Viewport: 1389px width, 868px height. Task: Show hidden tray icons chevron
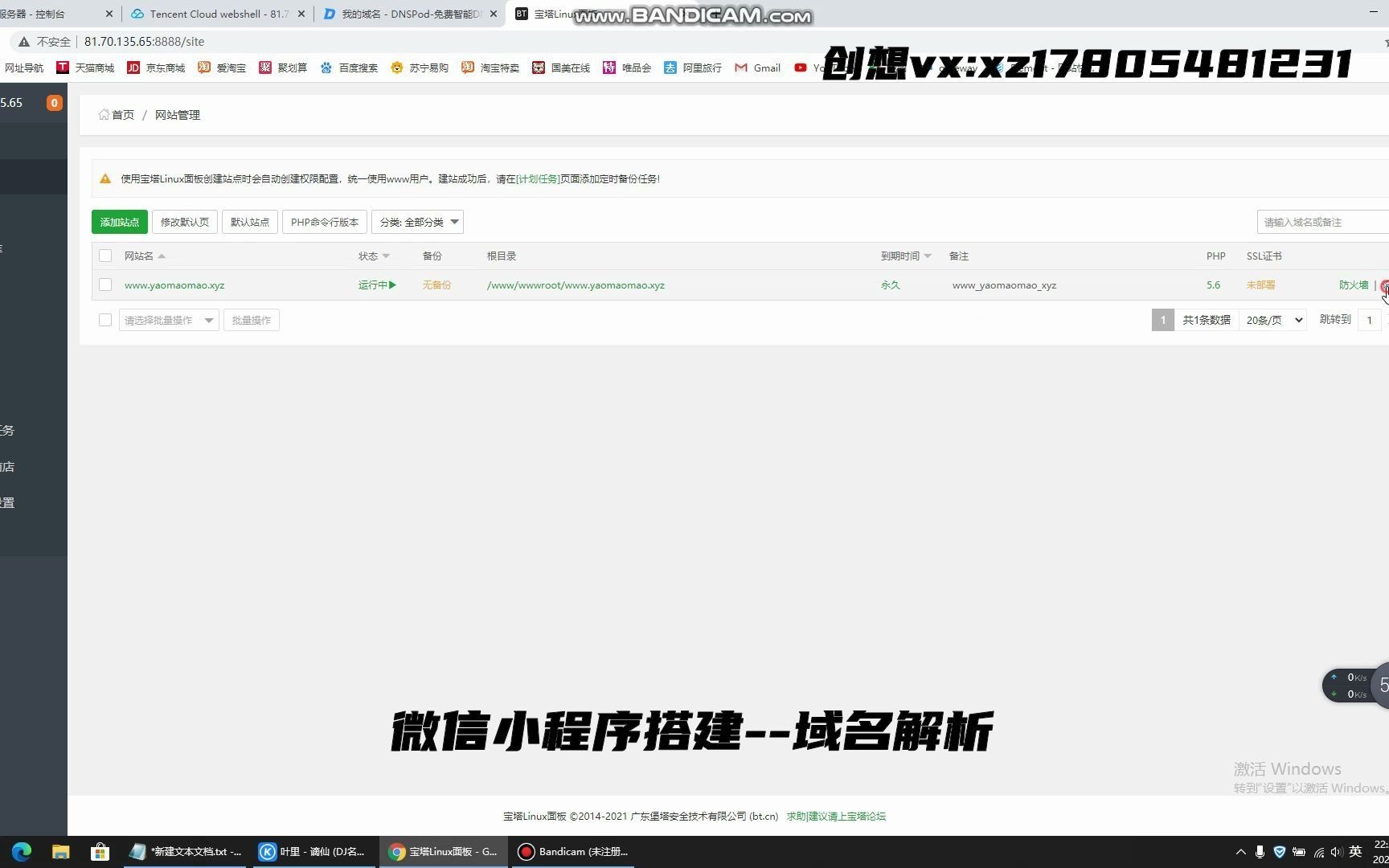click(1240, 852)
